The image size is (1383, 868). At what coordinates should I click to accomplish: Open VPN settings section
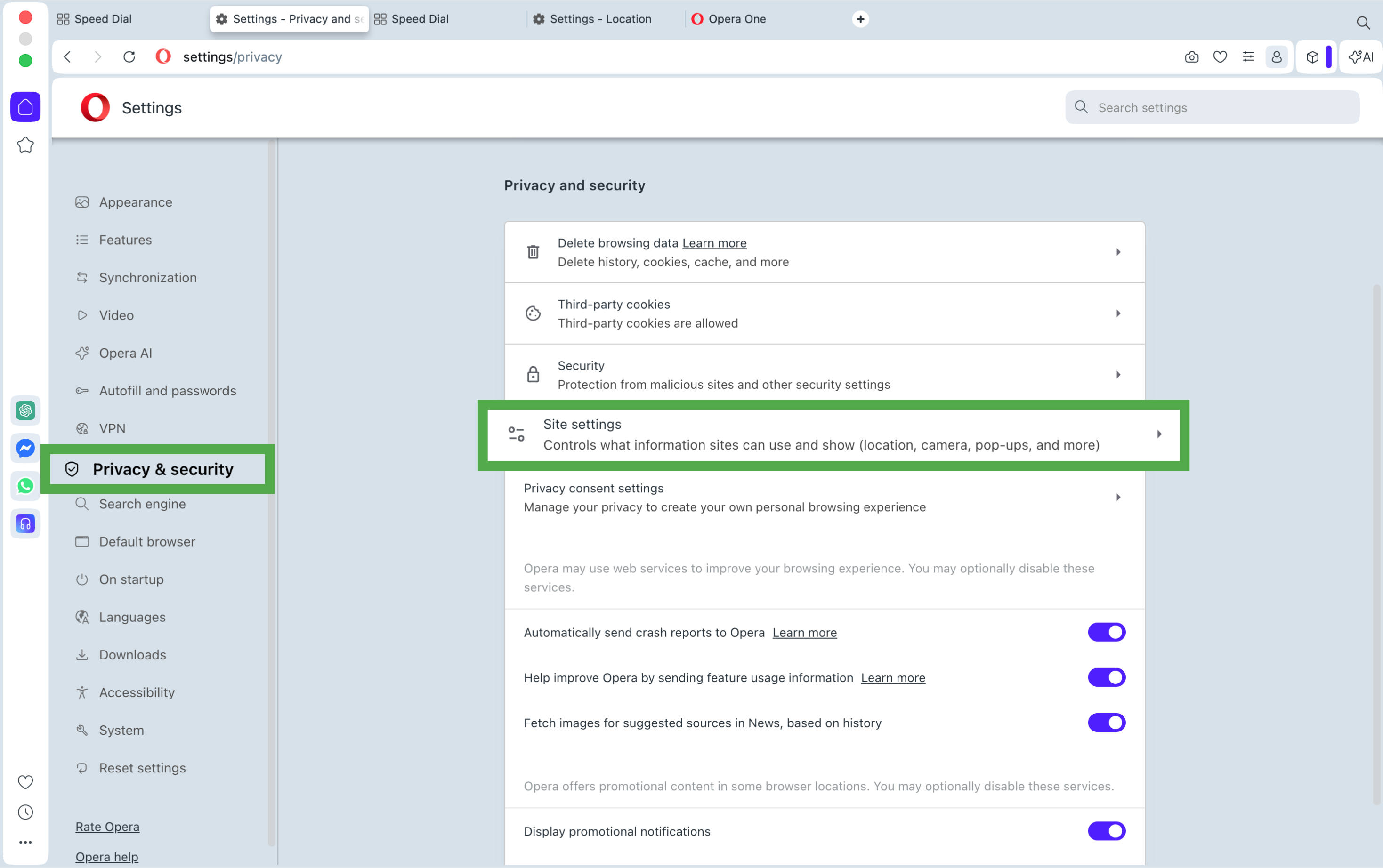click(100, 428)
